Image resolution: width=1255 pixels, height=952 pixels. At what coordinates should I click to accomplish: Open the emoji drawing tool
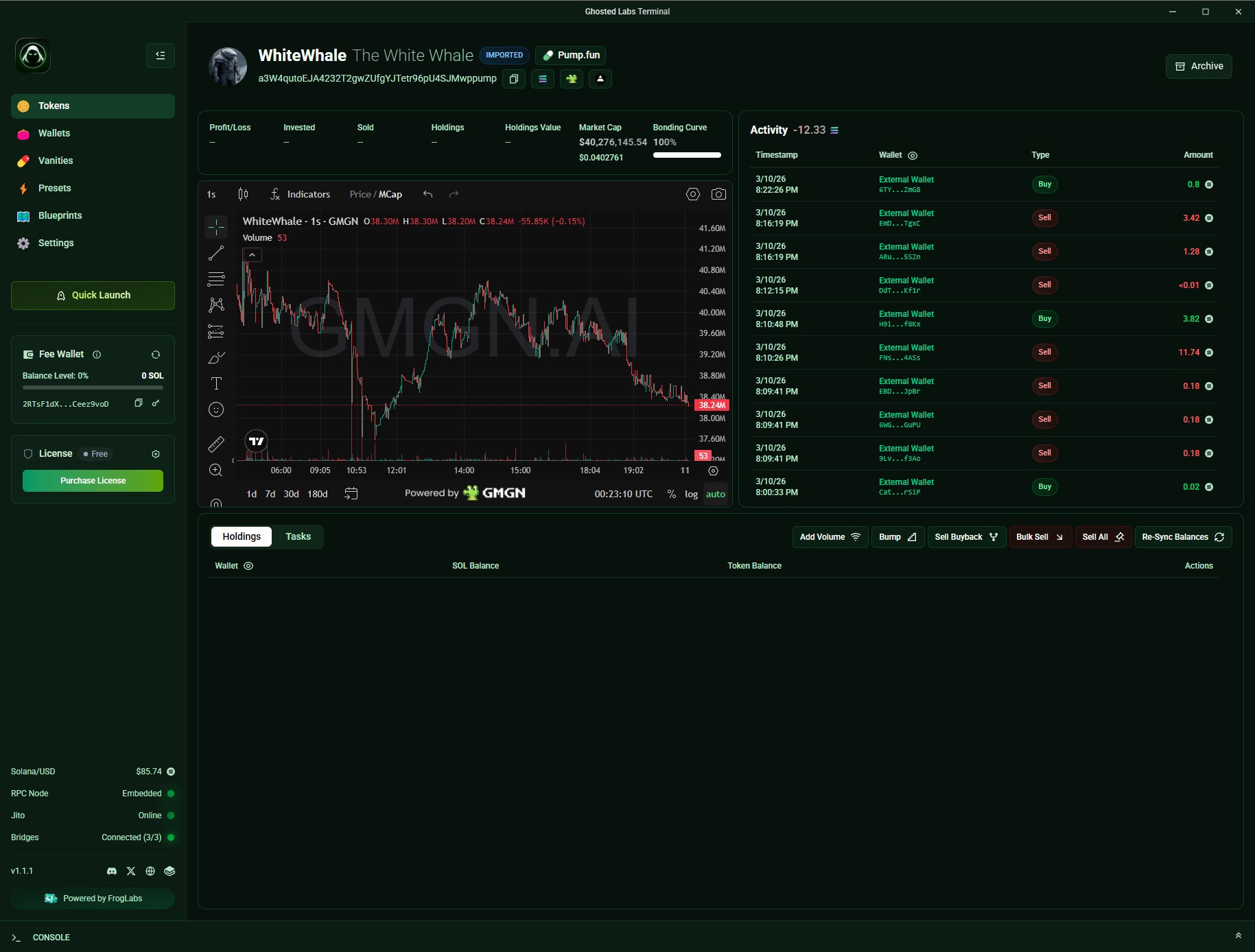click(216, 409)
